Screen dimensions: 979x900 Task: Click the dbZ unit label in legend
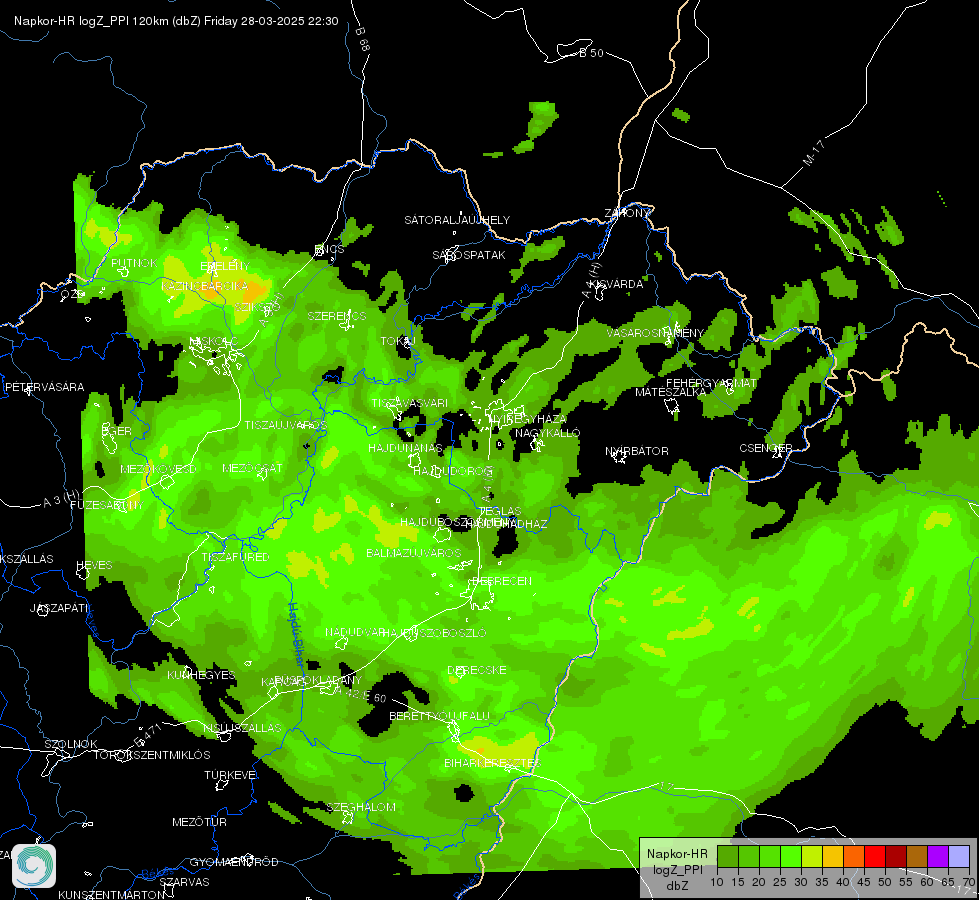point(677,886)
